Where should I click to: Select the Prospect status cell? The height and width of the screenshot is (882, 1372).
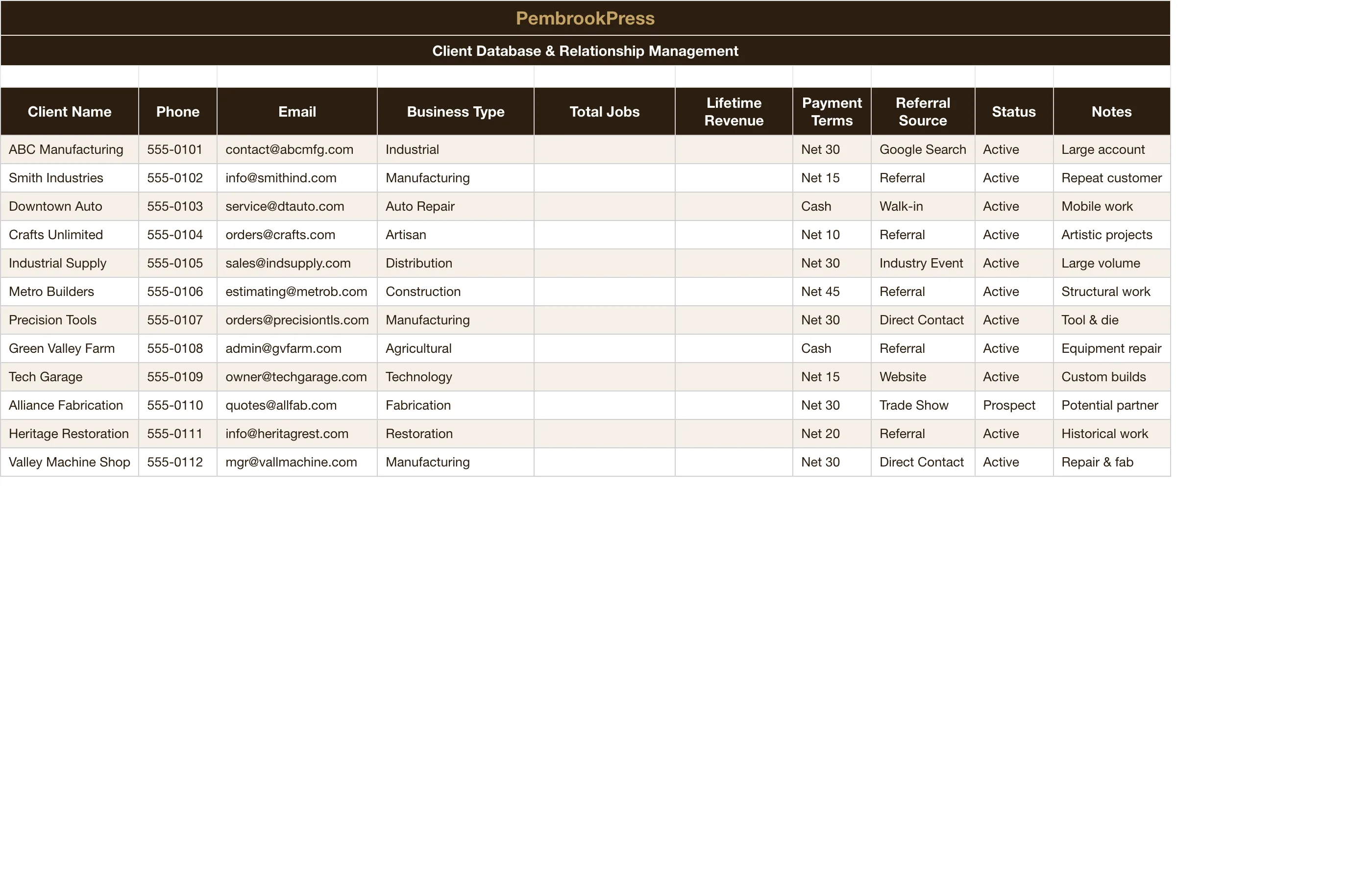pos(1013,406)
